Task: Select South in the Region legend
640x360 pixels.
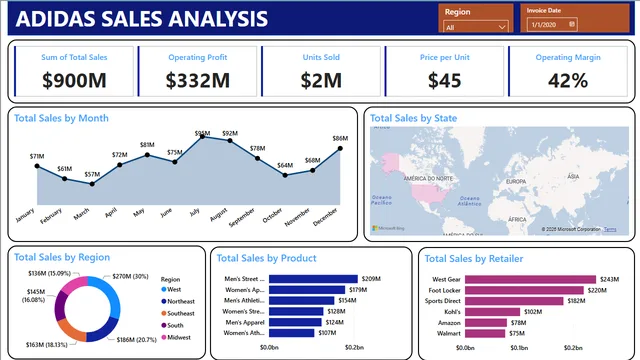Action: point(172,325)
